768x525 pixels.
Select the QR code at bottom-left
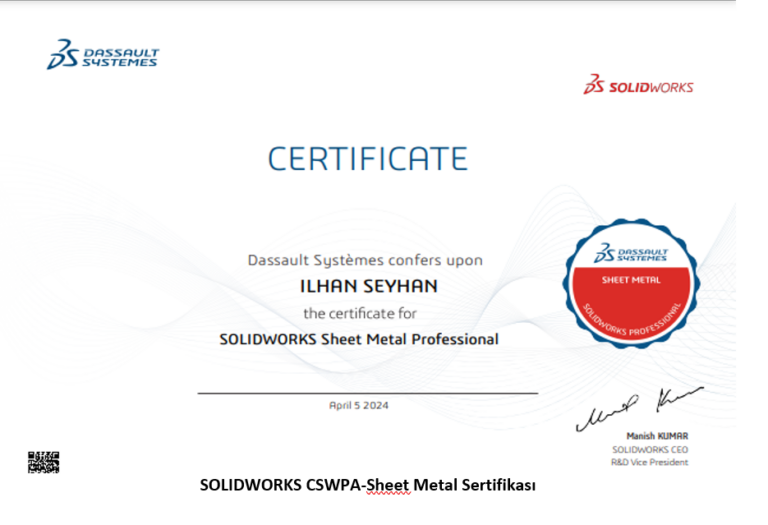[43, 462]
